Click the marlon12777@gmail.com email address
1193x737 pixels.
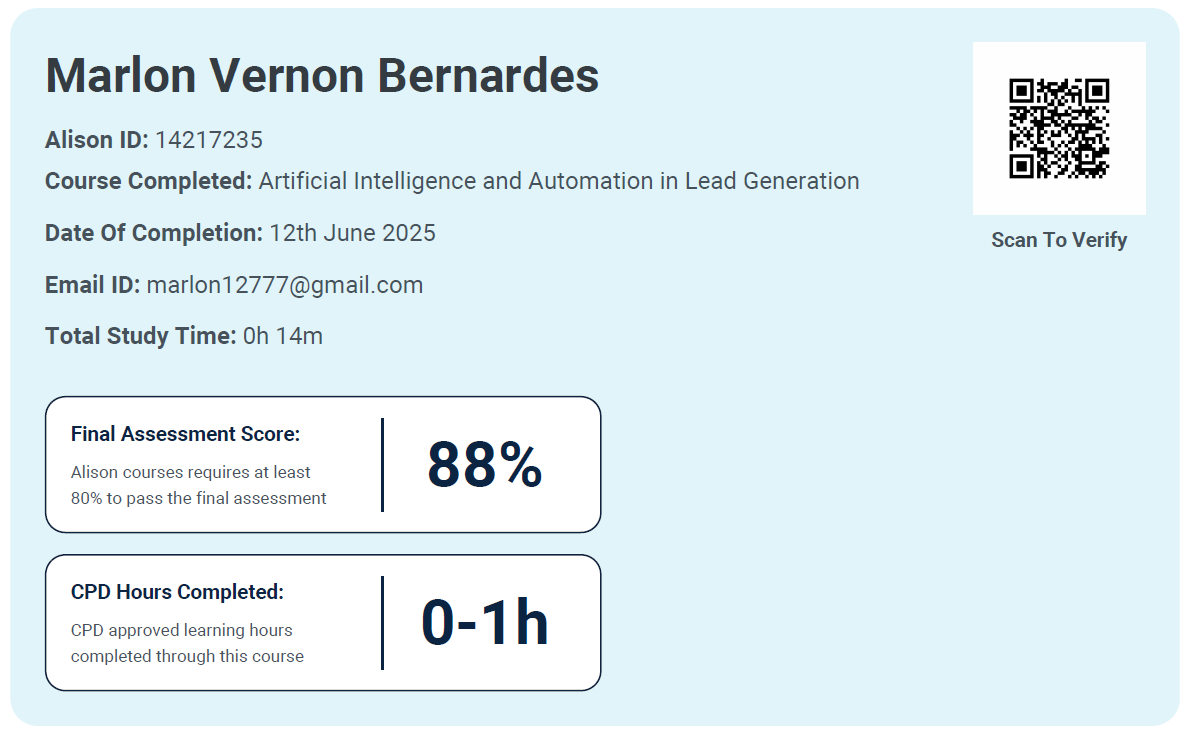click(285, 285)
